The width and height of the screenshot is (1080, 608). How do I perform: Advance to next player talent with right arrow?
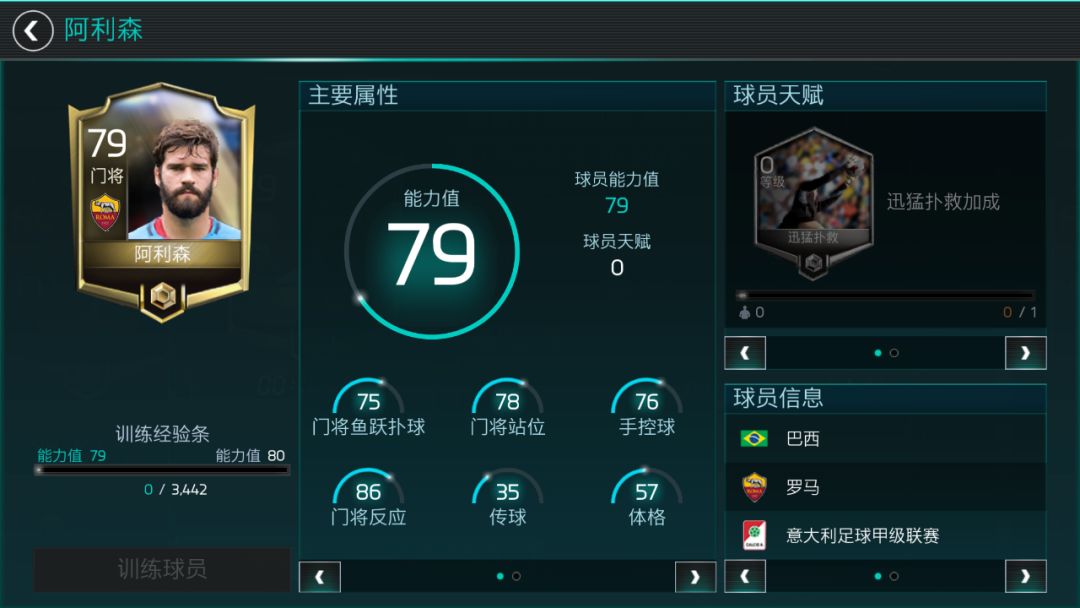pyautogui.click(x=1026, y=353)
